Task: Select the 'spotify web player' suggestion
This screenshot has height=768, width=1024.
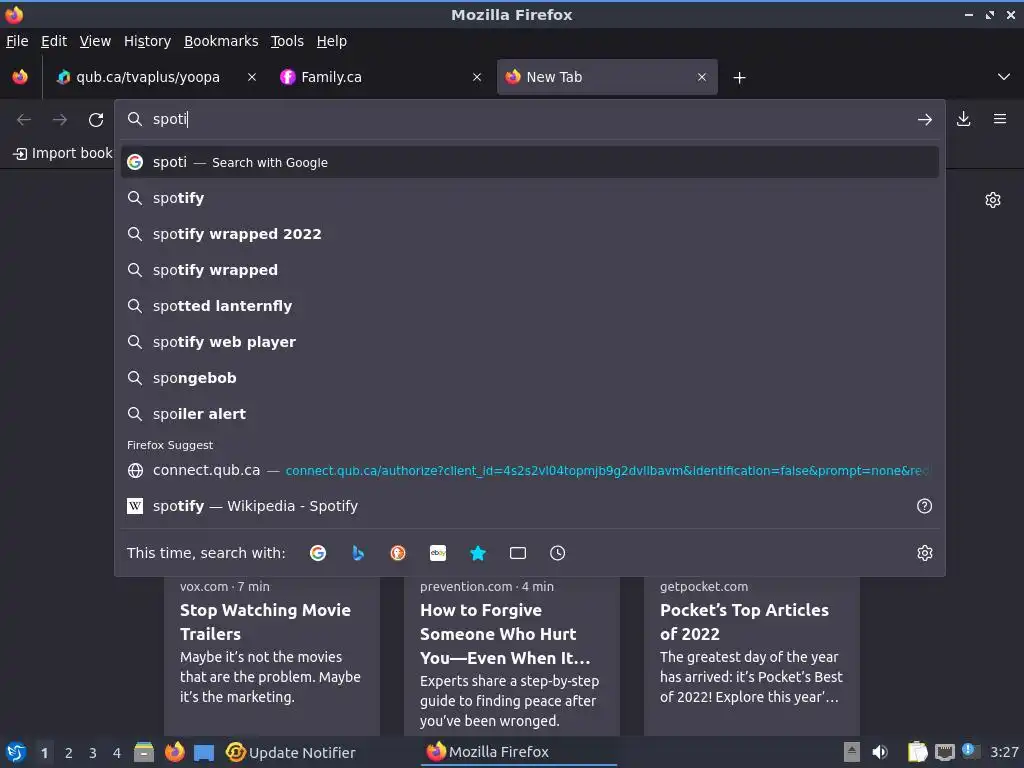Action: [530, 342]
